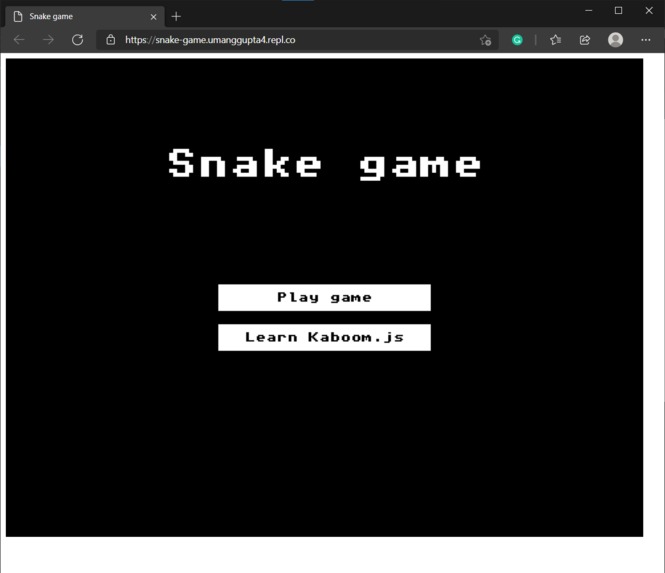This screenshot has height=573, width=665.
Task: Select the Snake game browser tab
Action: [x=85, y=17]
